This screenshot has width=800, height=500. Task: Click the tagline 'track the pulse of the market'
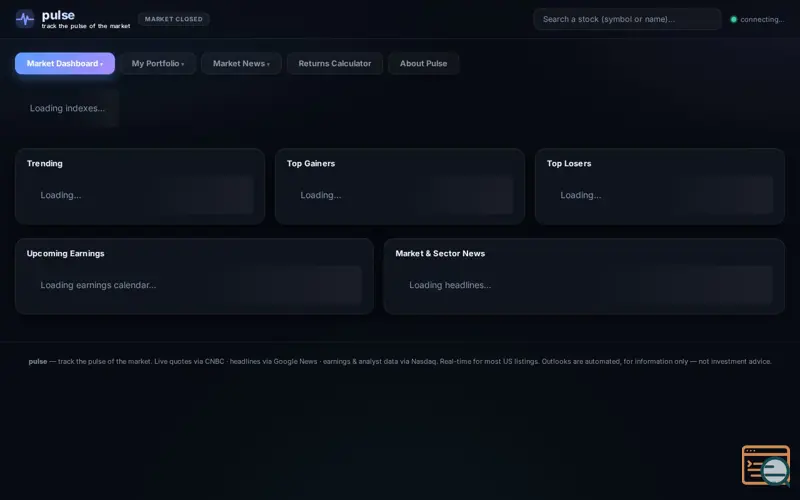tap(86, 26)
